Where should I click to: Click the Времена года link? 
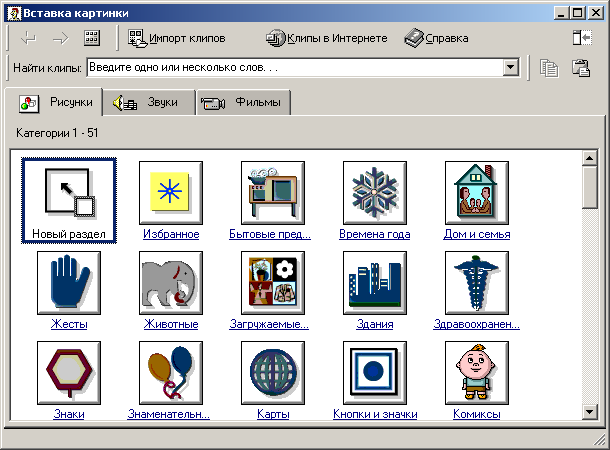[x=375, y=234]
